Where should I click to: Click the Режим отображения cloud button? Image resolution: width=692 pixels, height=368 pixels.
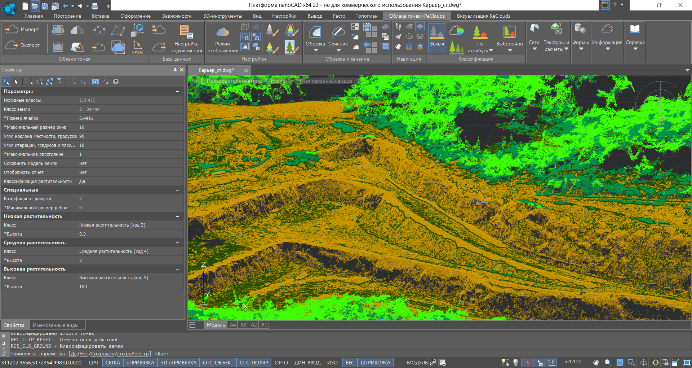pyautogui.click(x=223, y=38)
